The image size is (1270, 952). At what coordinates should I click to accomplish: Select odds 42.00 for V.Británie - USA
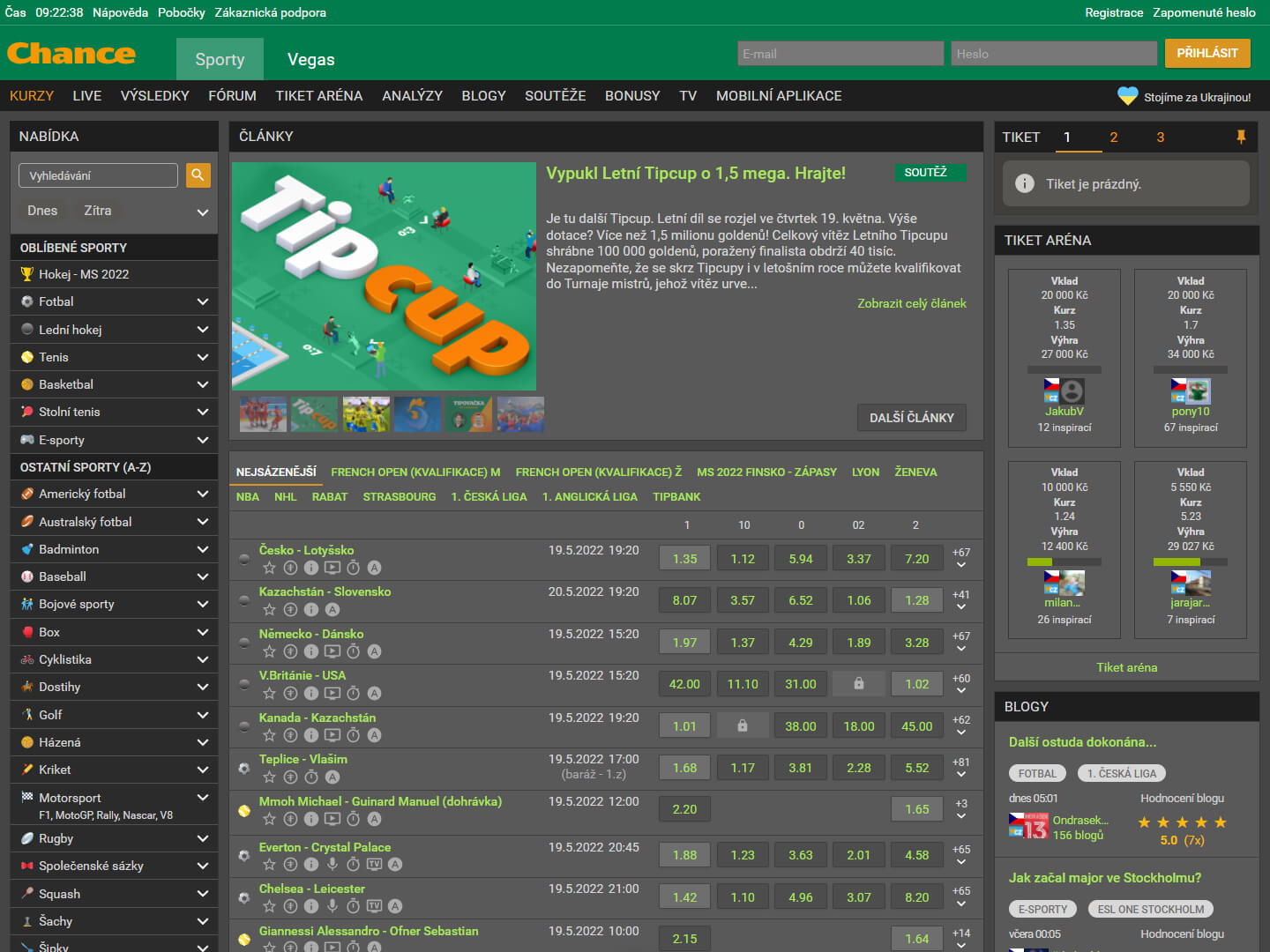(x=685, y=684)
